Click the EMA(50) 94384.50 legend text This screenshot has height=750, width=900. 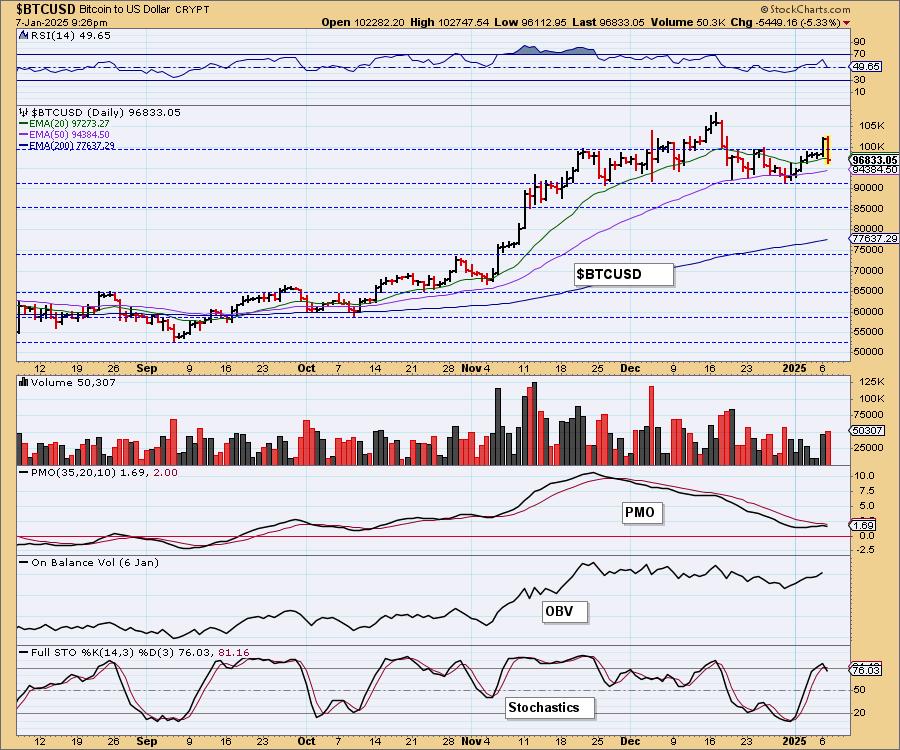coord(69,135)
